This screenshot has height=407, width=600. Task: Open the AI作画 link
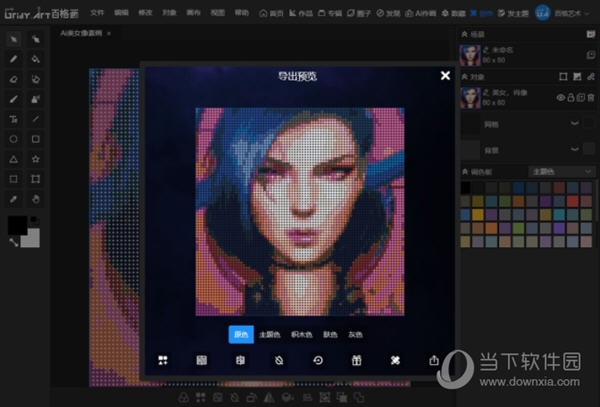point(421,13)
